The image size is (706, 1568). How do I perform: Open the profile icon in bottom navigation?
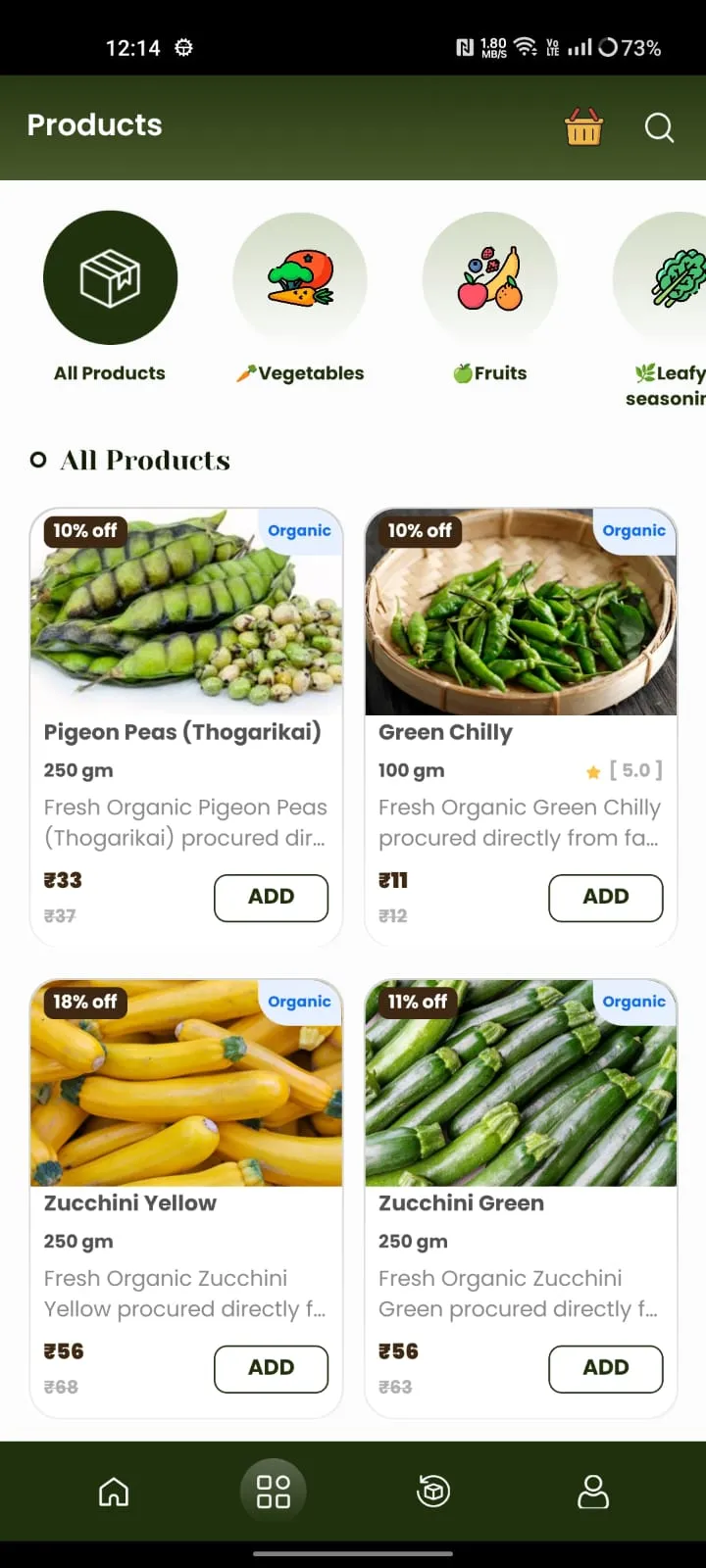click(592, 1492)
